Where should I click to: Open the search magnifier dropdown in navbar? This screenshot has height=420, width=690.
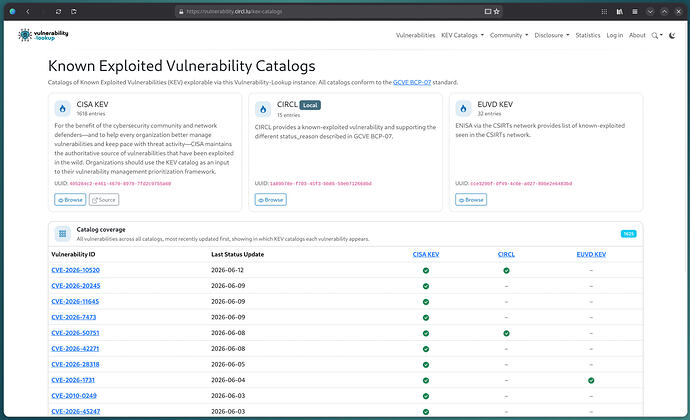coord(657,35)
